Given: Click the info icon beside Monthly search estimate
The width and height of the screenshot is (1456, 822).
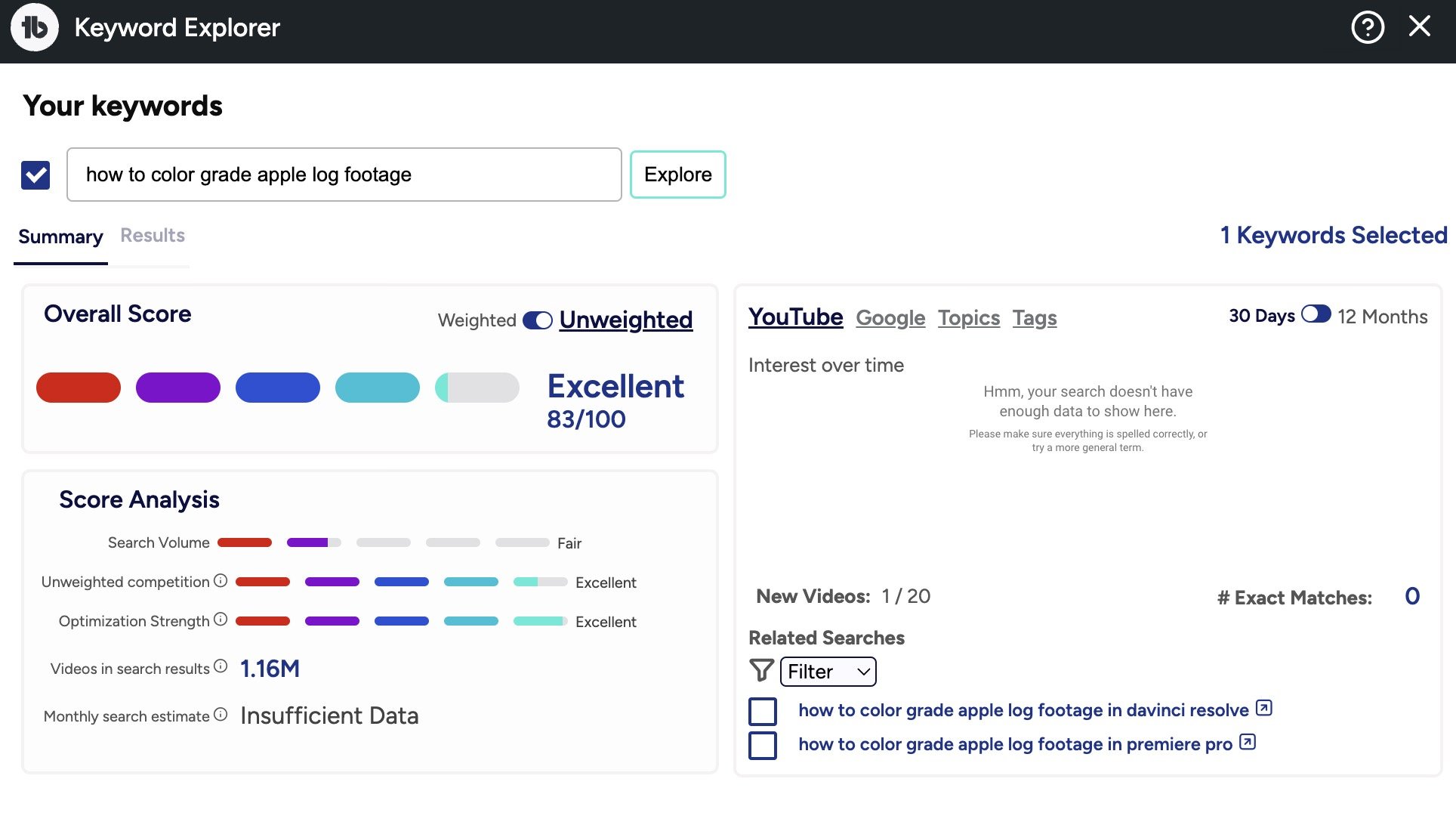Looking at the screenshot, I should coord(221,715).
